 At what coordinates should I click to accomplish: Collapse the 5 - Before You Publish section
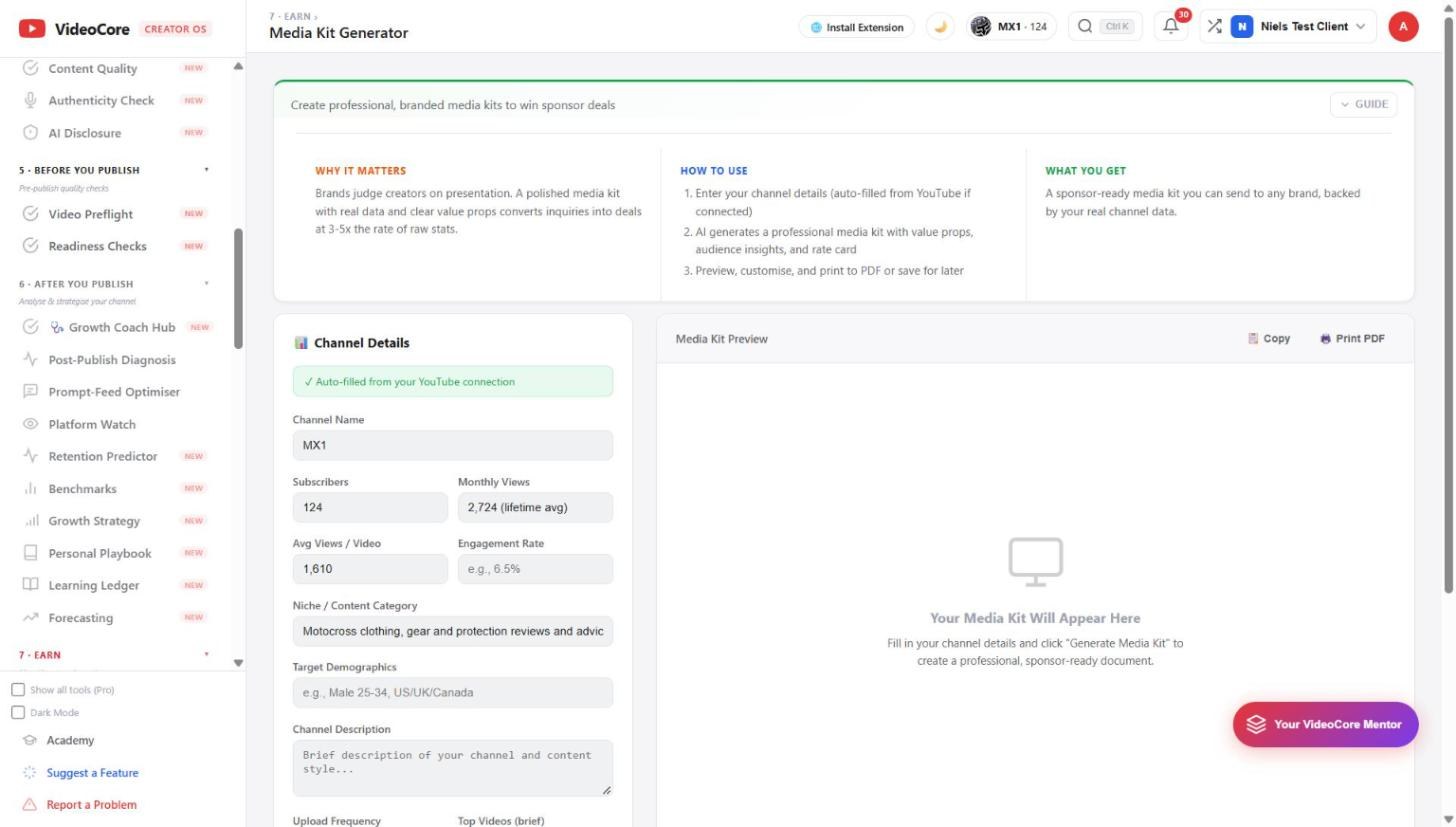click(207, 170)
